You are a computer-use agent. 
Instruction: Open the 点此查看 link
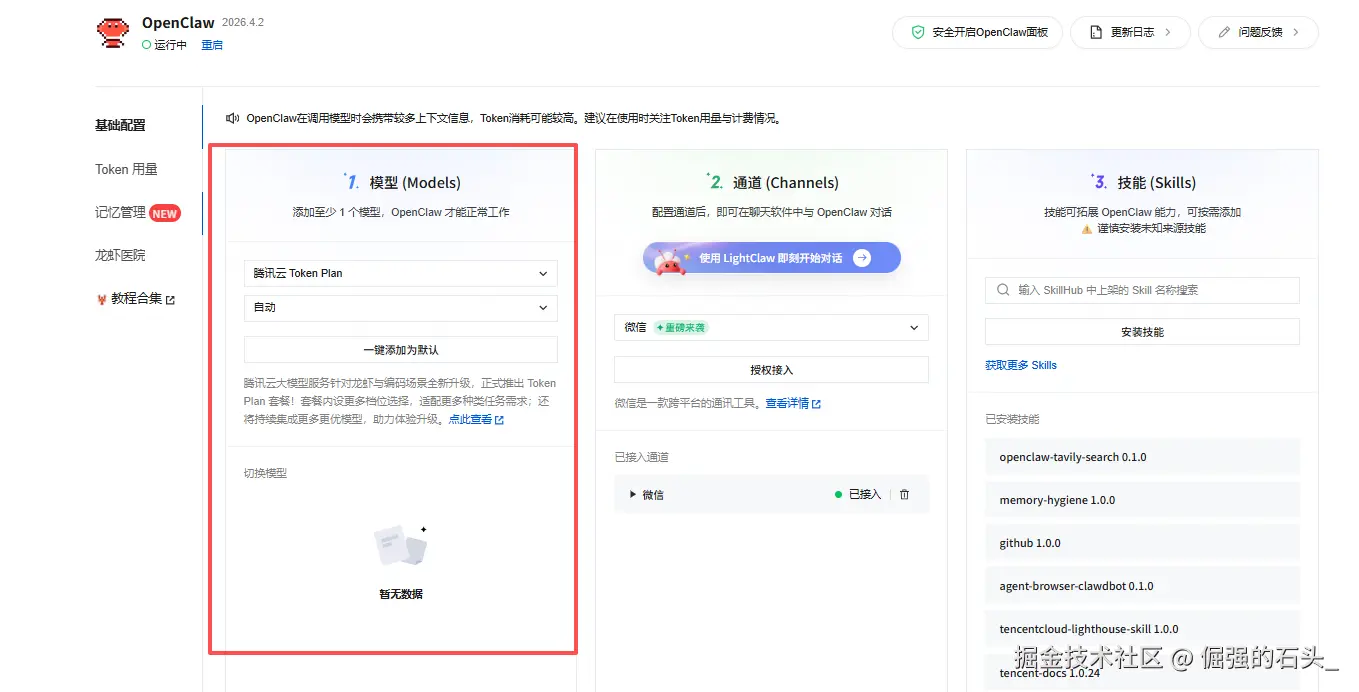[470, 419]
